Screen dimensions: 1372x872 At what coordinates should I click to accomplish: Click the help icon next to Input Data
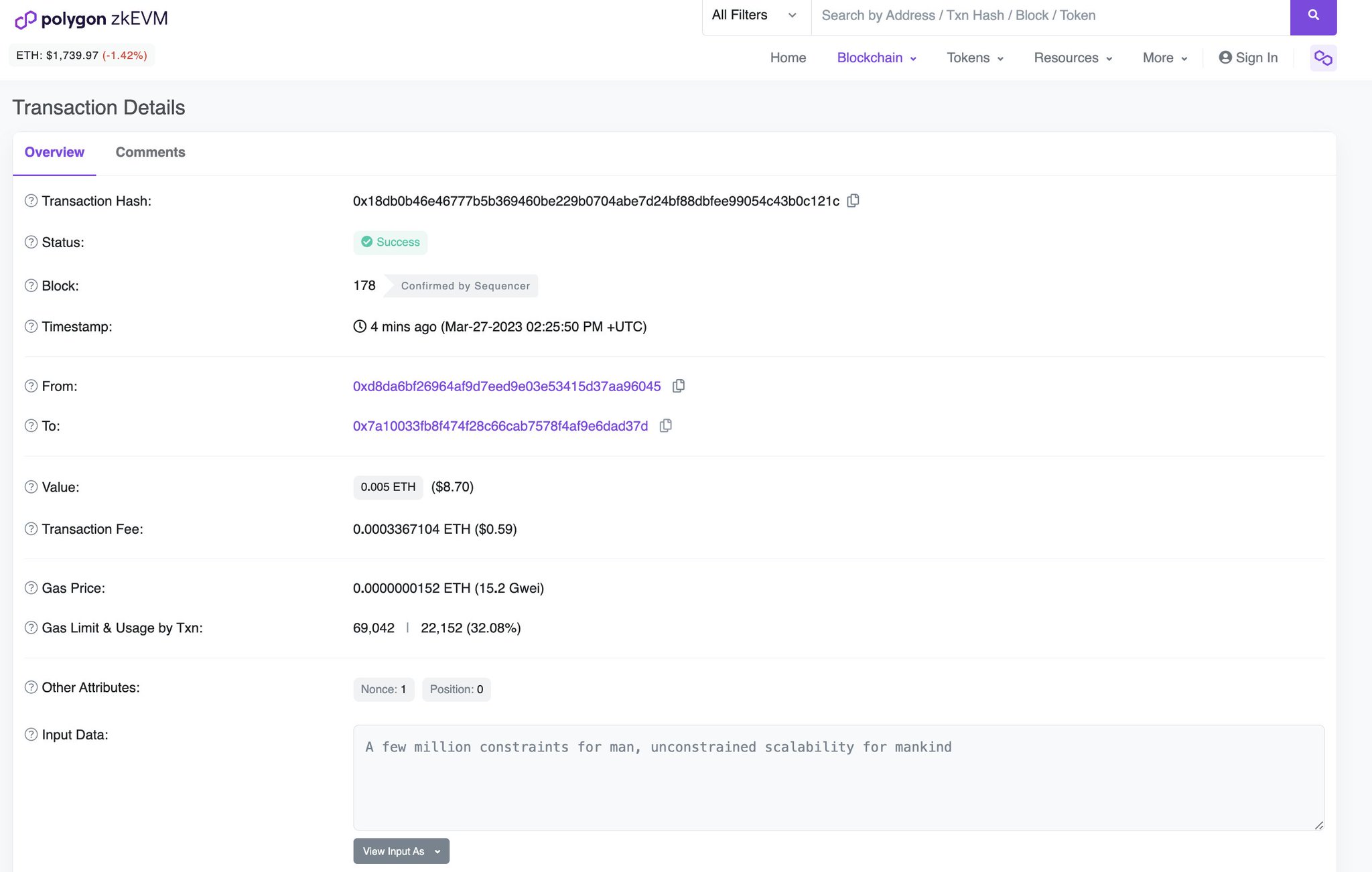coord(31,734)
